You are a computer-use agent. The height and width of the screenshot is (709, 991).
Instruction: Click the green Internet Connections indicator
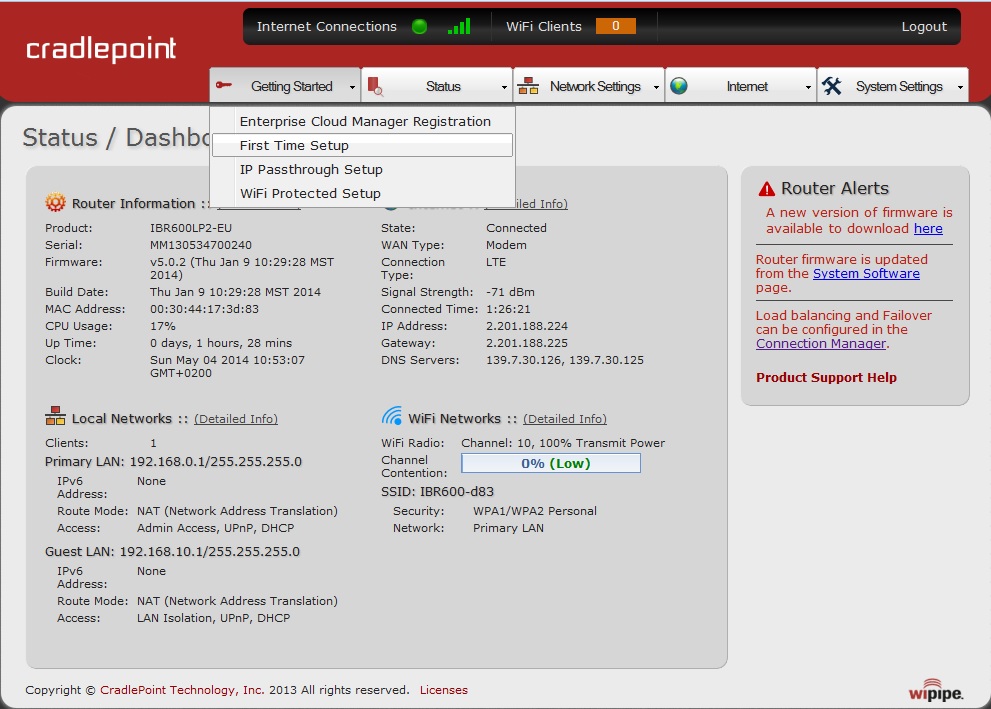[x=420, y=27]
